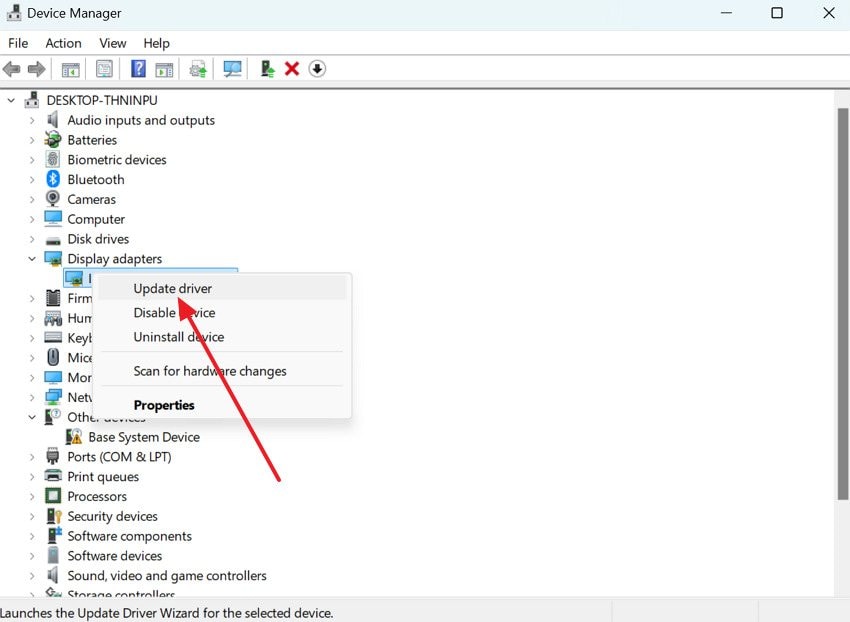Choose Scan for hardware changes menu entry
This screenshot has width=850, height=622.
point(222,371)
